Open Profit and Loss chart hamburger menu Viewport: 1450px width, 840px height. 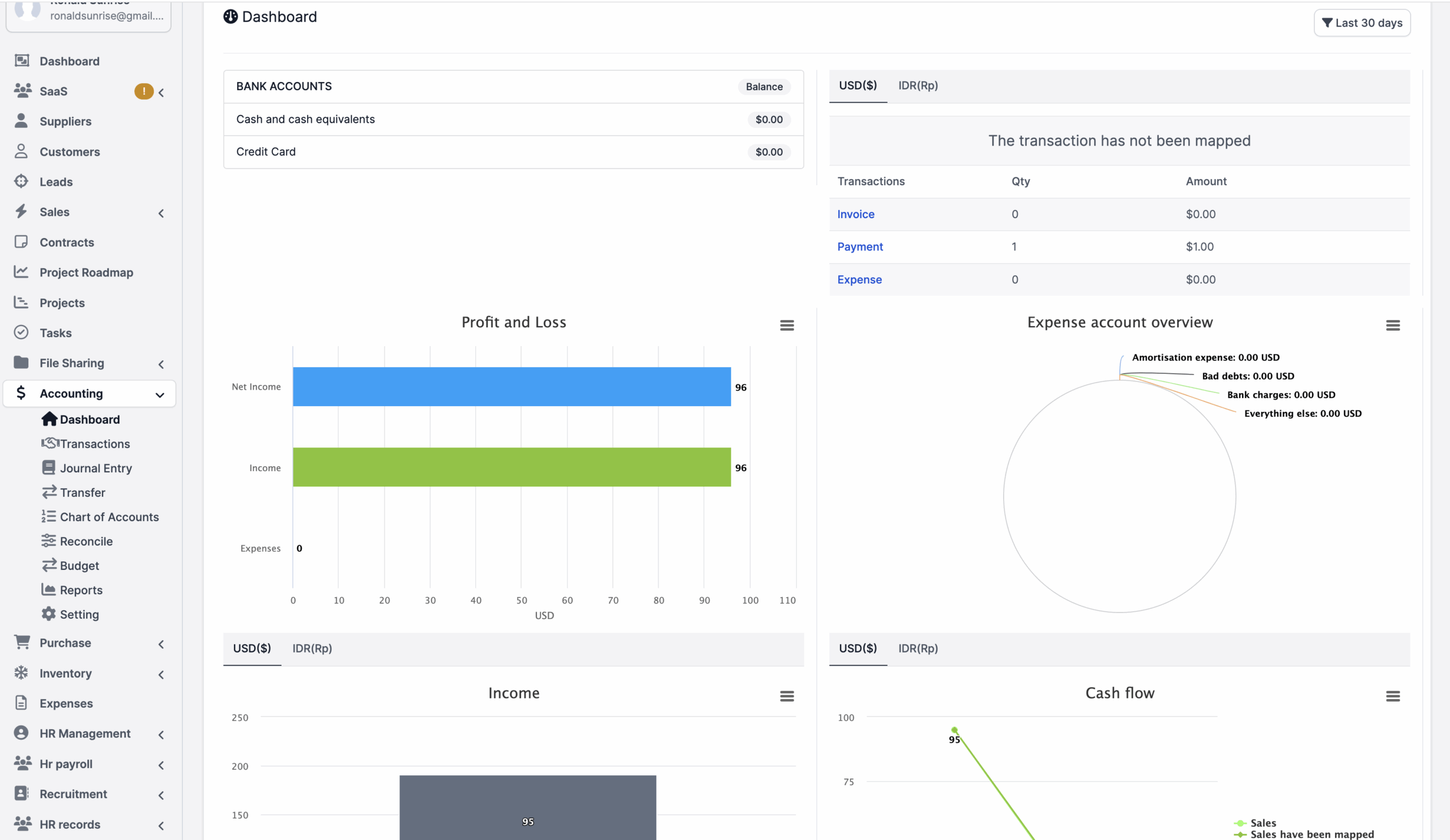[x=787, y=325]
